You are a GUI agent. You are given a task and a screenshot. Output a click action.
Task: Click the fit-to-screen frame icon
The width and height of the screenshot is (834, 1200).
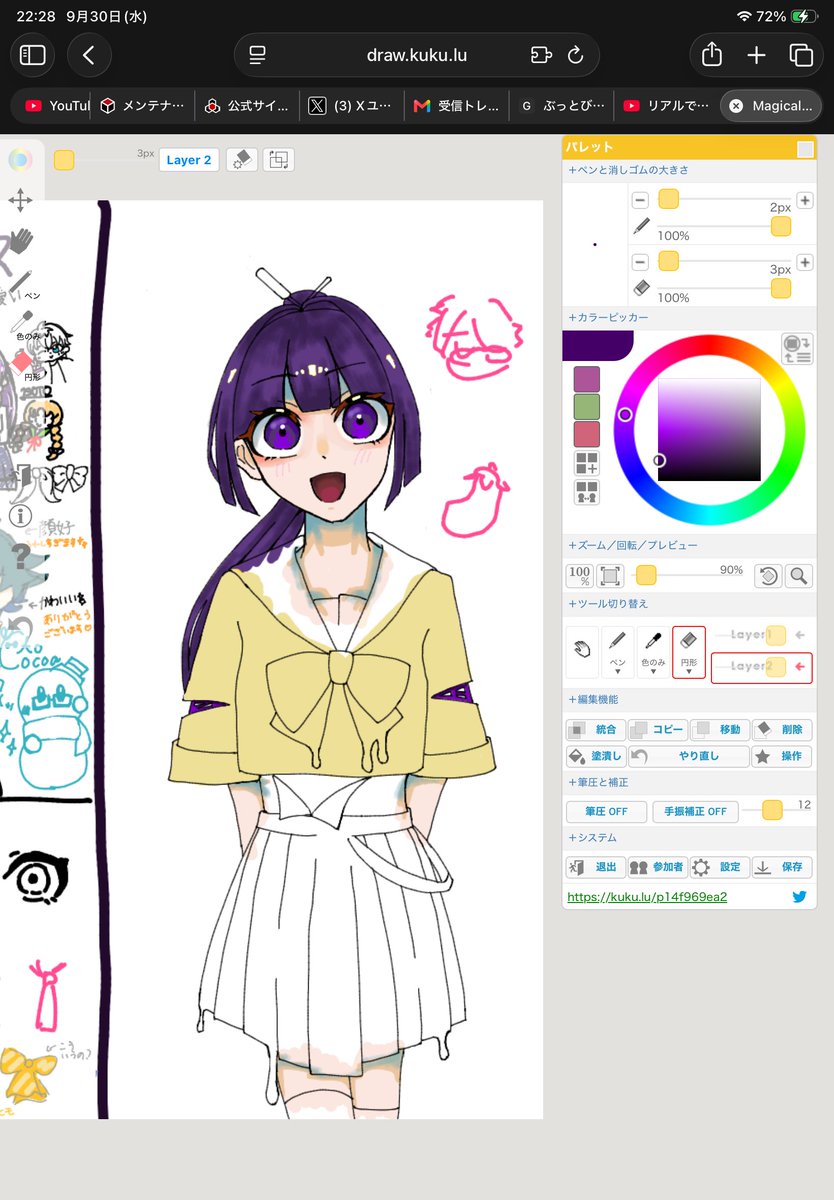(x=610, y=575)
